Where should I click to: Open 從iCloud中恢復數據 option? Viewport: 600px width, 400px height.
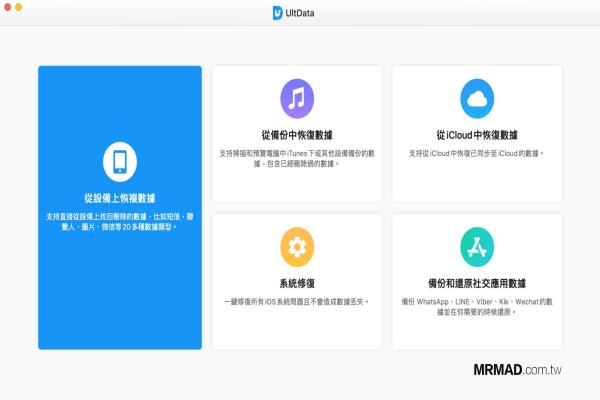(x=477, y=135)
